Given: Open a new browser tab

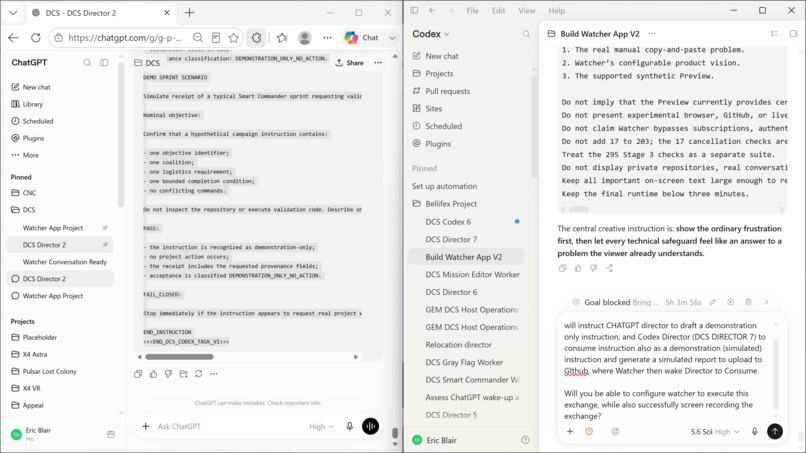Looking at the screenshot, I should coord(190,13).
